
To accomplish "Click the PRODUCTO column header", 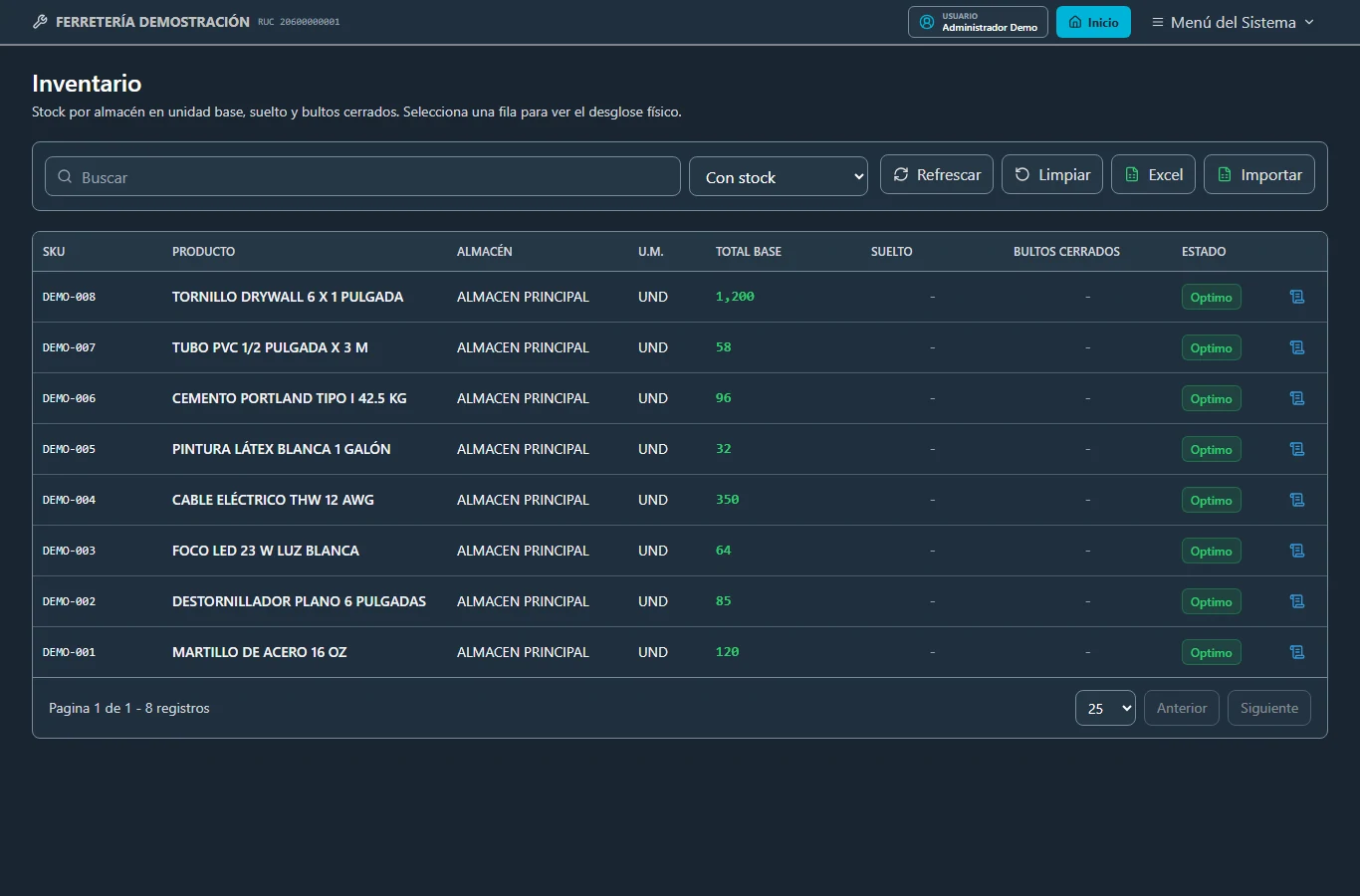I will point(204,252).
